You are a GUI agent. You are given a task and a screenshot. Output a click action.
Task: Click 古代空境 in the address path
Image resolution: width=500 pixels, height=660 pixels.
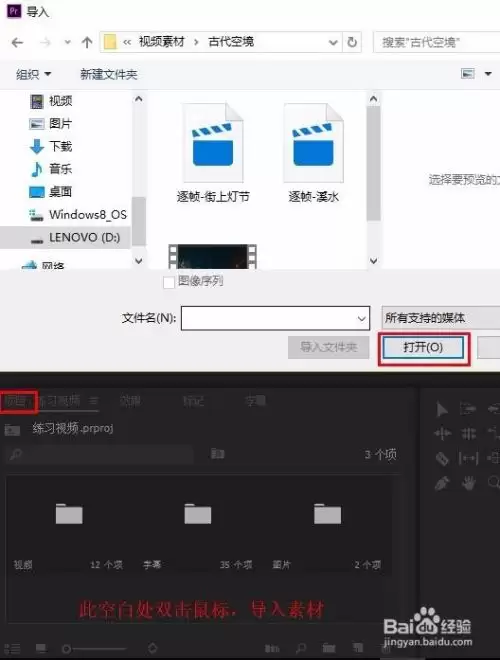point(231,42)
